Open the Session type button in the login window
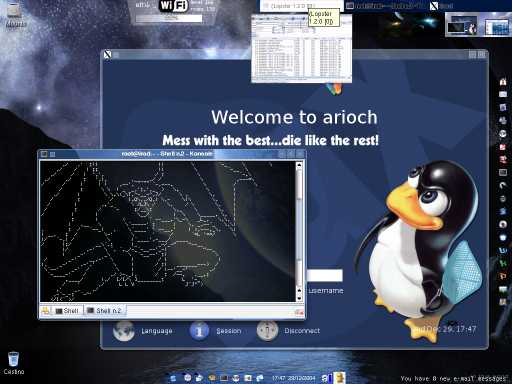 tap(199, 331)
